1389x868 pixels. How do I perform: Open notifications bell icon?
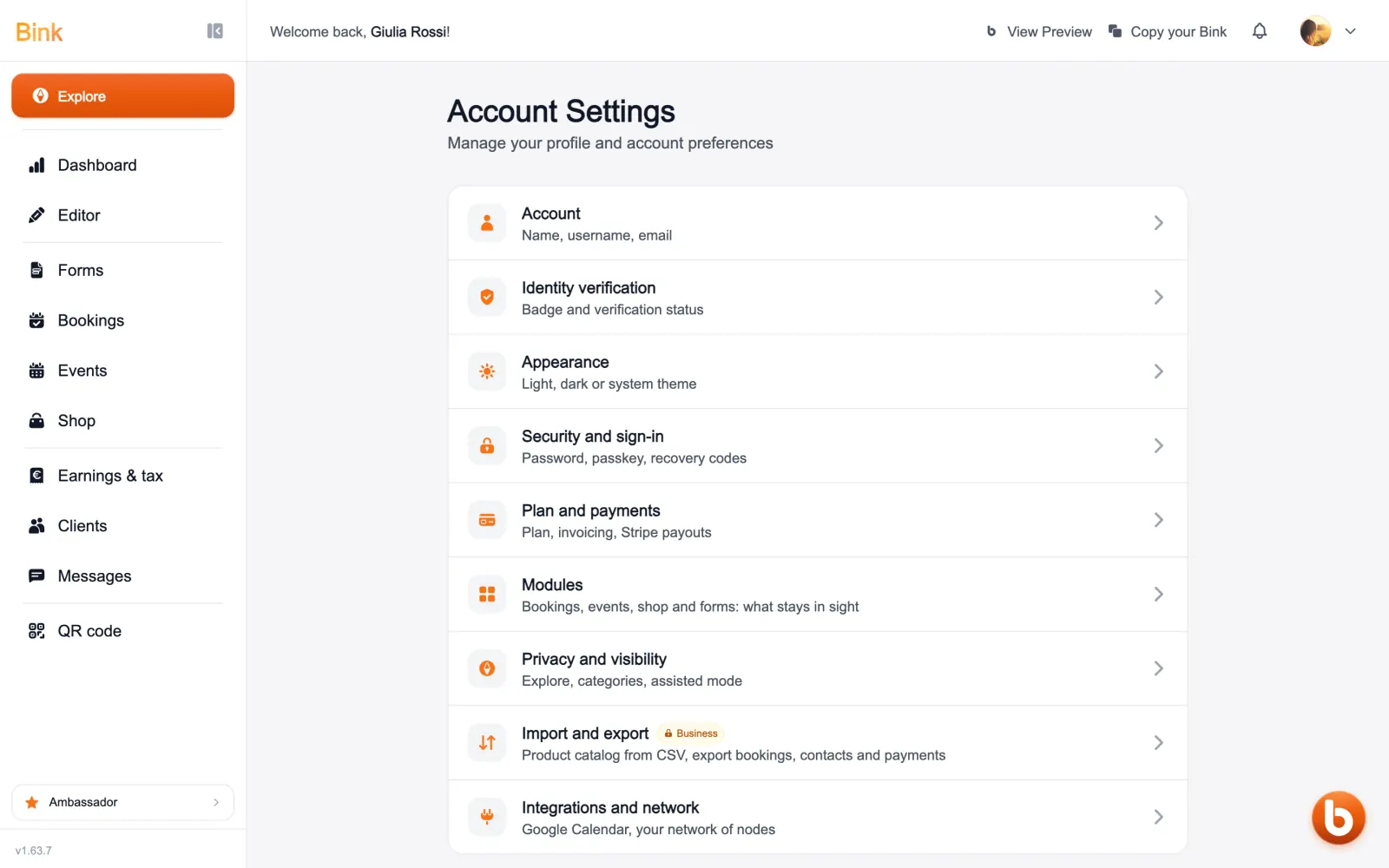pos(1260,31)
